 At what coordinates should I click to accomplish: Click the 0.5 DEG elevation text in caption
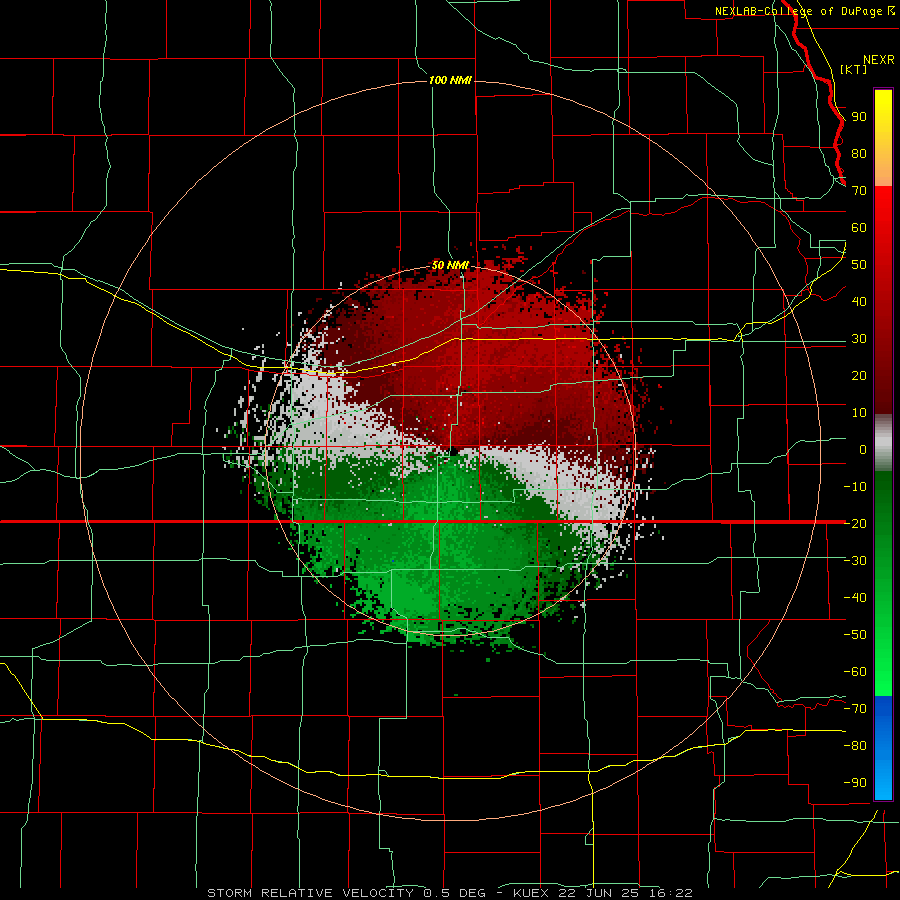tap(455, 893)
